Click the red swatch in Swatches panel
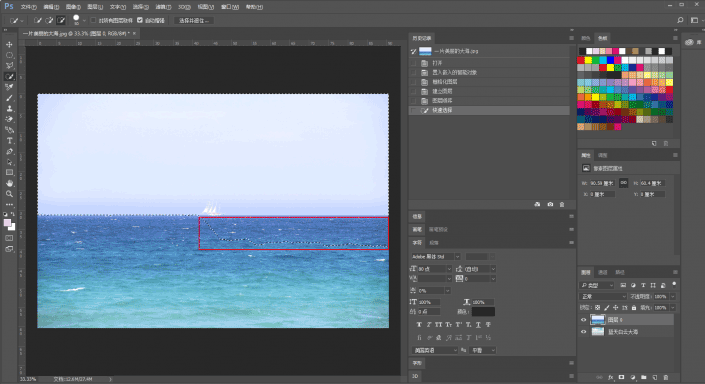The height and width of the screenshot is (384, 705). [x=581, y=60]
